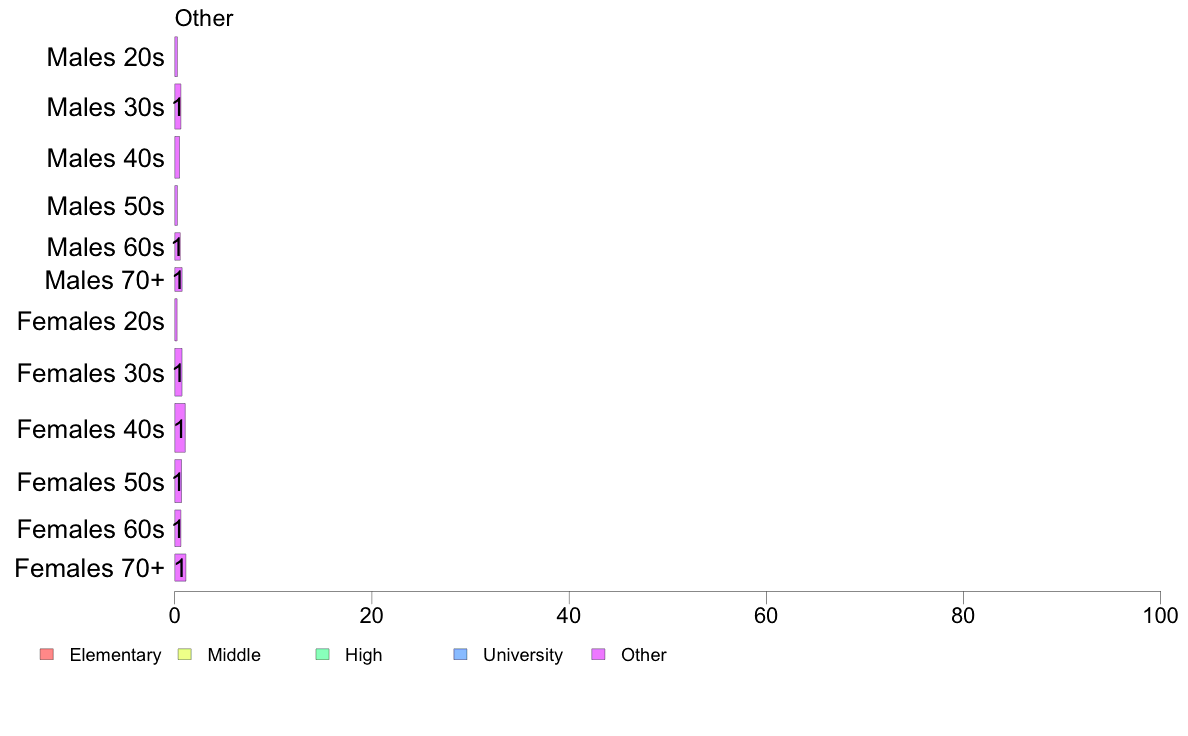Image resolution: width=1188 pixels, height=736 pixels.
Task: Click the Males 70+ bar
Action: (x=178, y=280)
